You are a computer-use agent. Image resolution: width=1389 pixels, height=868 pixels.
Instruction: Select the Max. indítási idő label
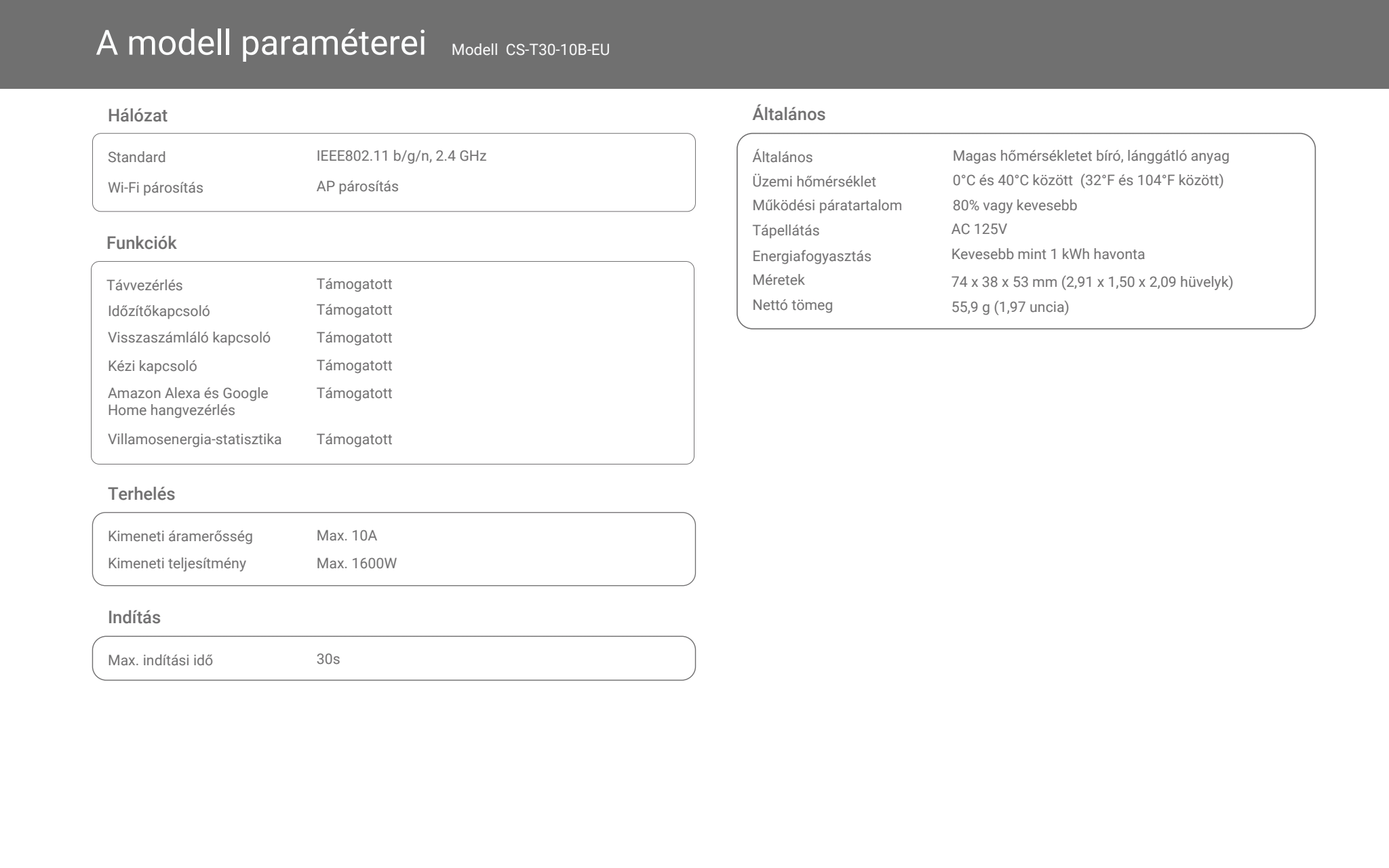[160, 660]
